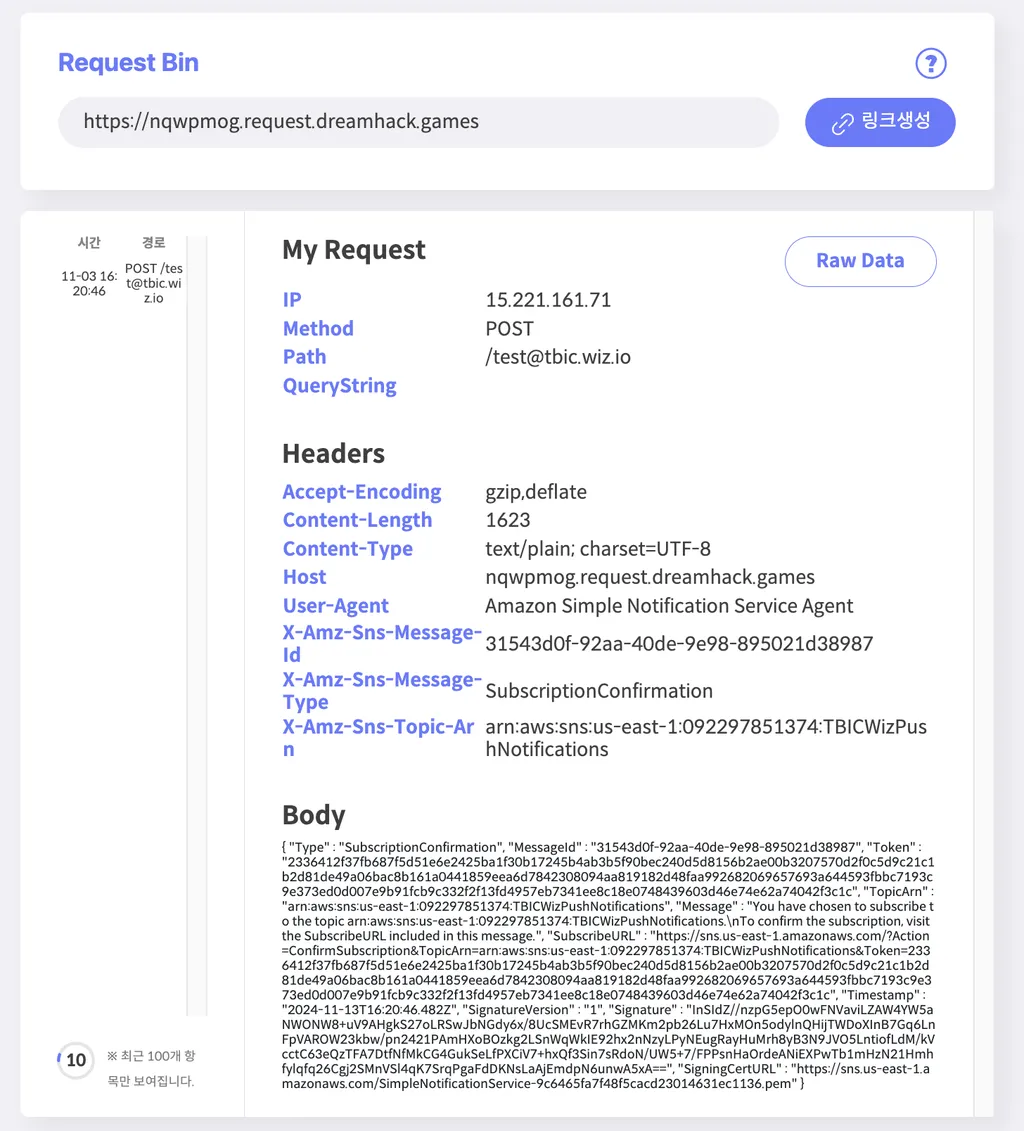Click the 링크생성 link generate button
1024x1131 pixels.
(880, 122)
